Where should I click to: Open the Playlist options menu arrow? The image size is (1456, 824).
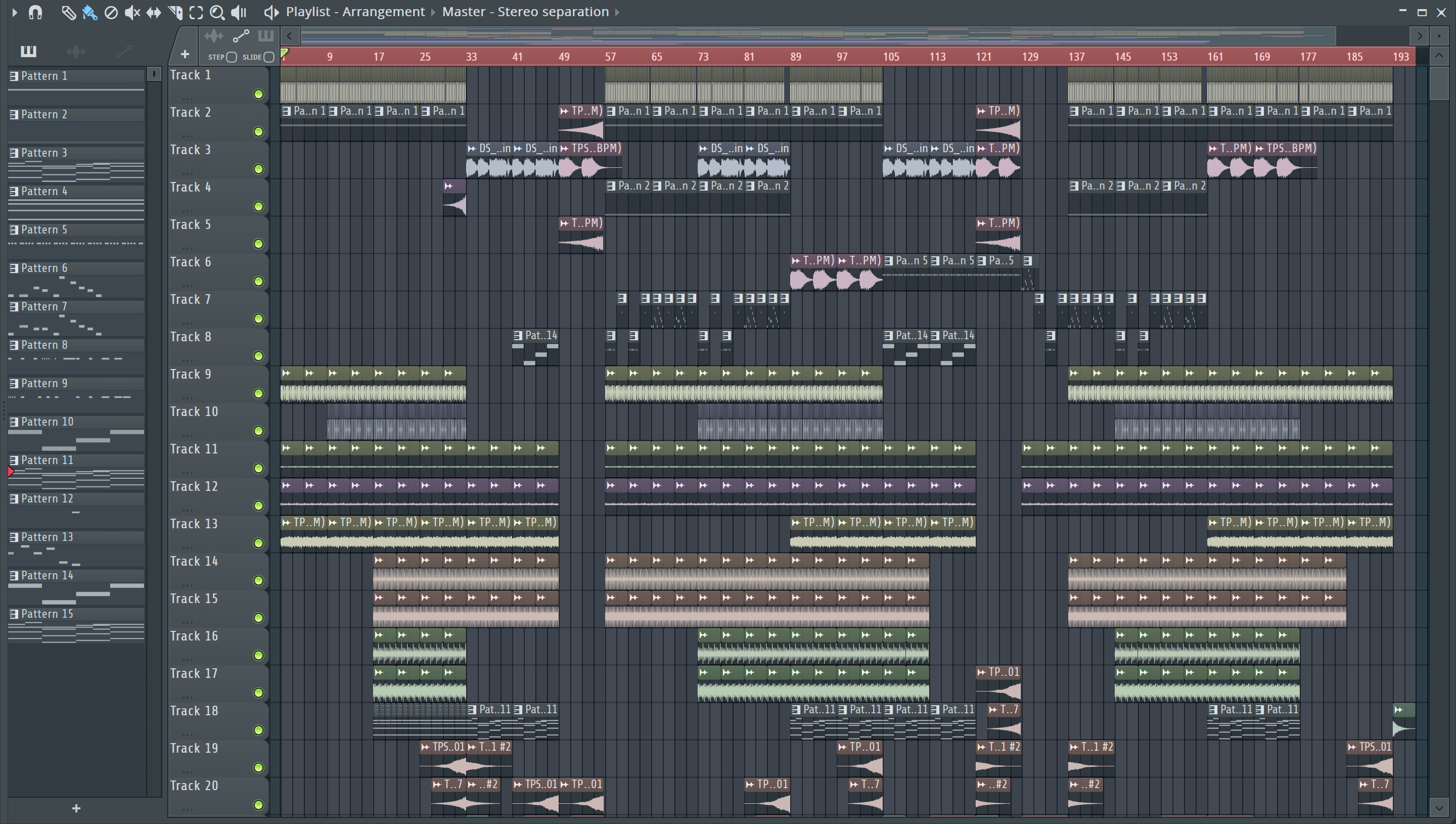click(15, 12)
